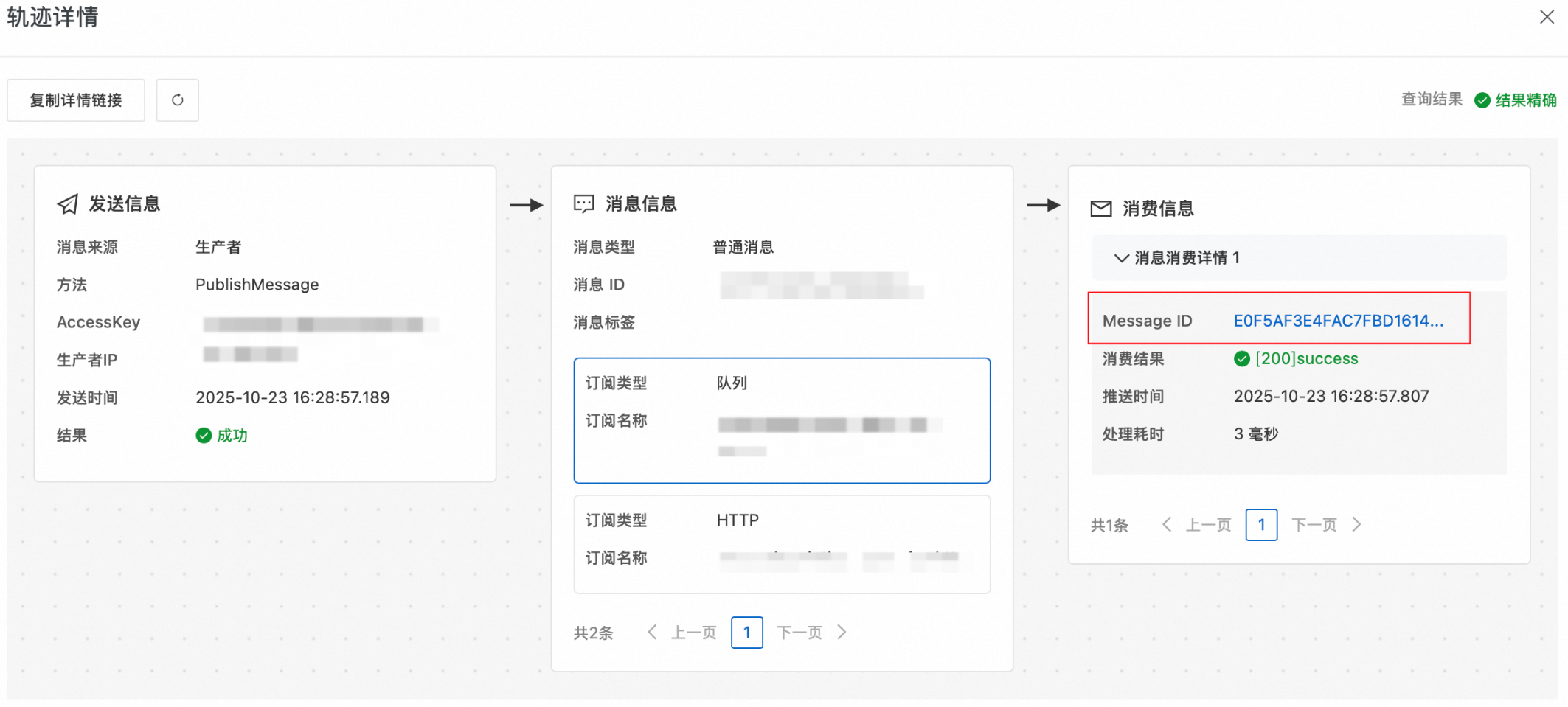Click the blurred 消息 ID value
This screenshot has width=1568, height=707.
click(x=822, y=285)
